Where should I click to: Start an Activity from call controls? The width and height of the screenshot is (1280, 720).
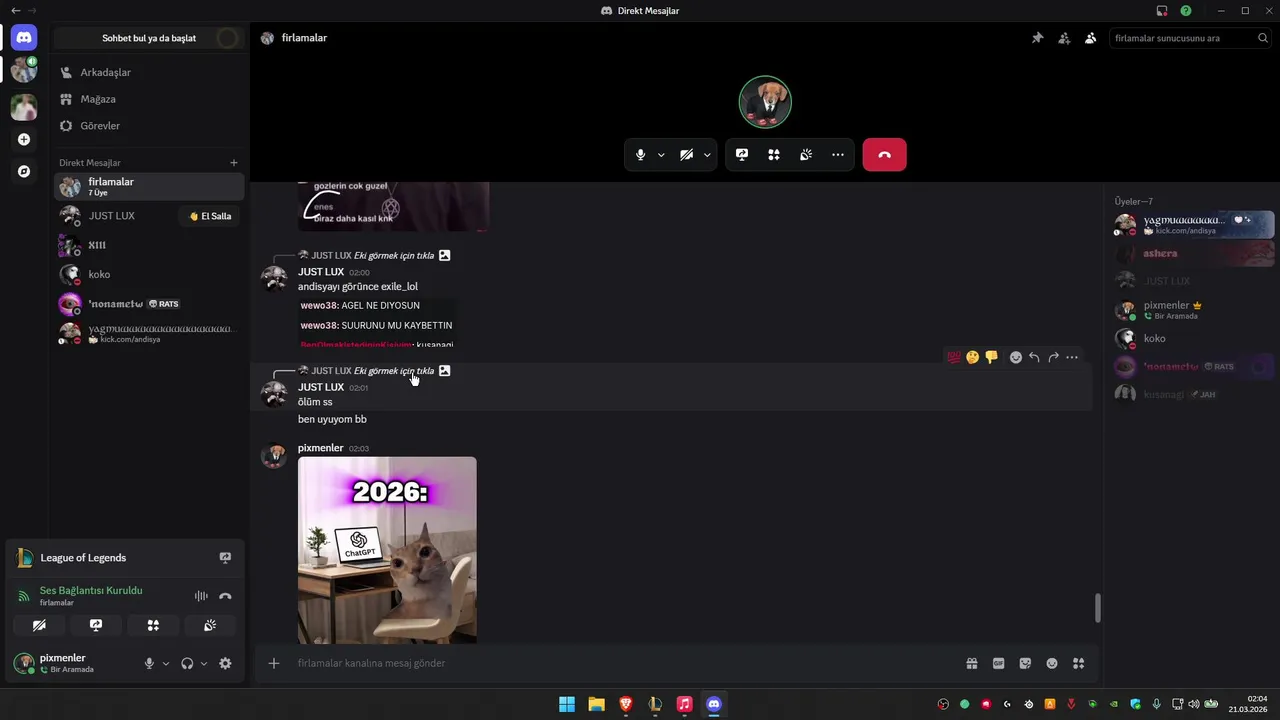click(774, 155)
